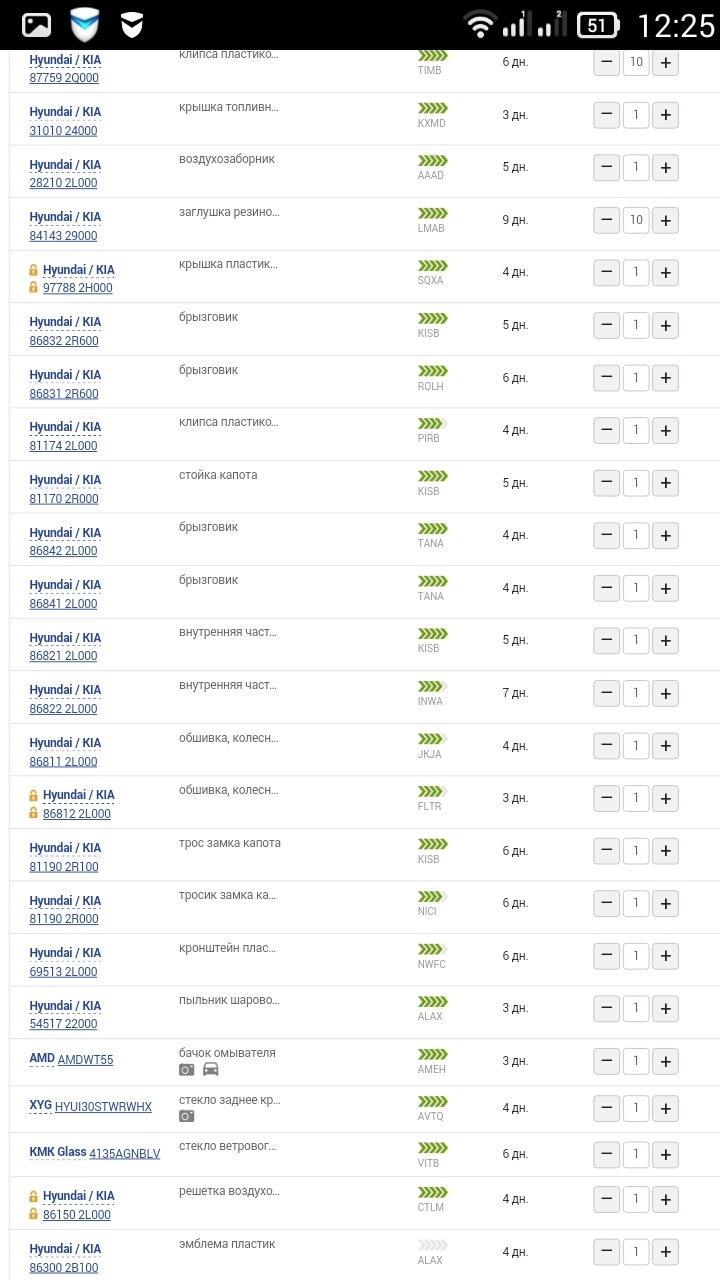Click the car icon under бачок омывателя
720x1280 pixels.
(211, 1069)
